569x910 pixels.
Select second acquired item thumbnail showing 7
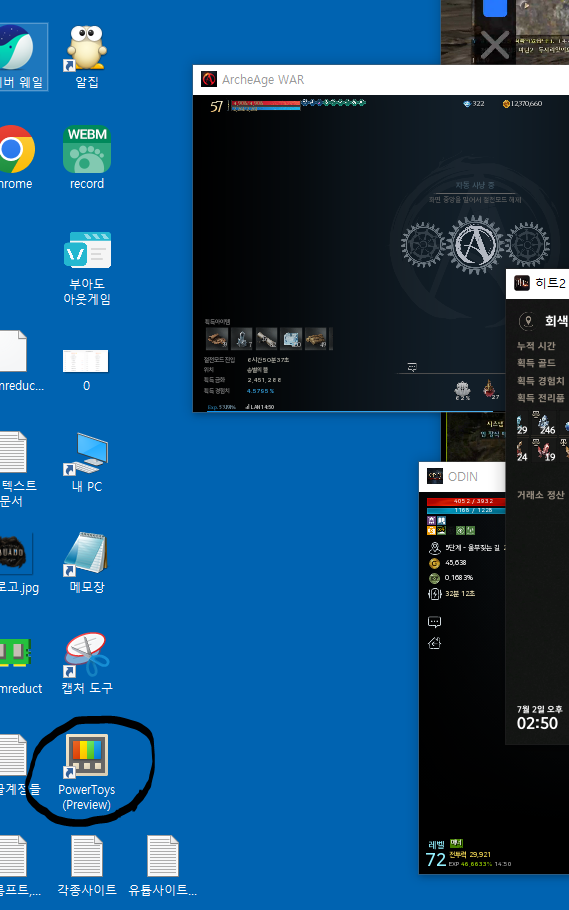click(x=242, y=338)
